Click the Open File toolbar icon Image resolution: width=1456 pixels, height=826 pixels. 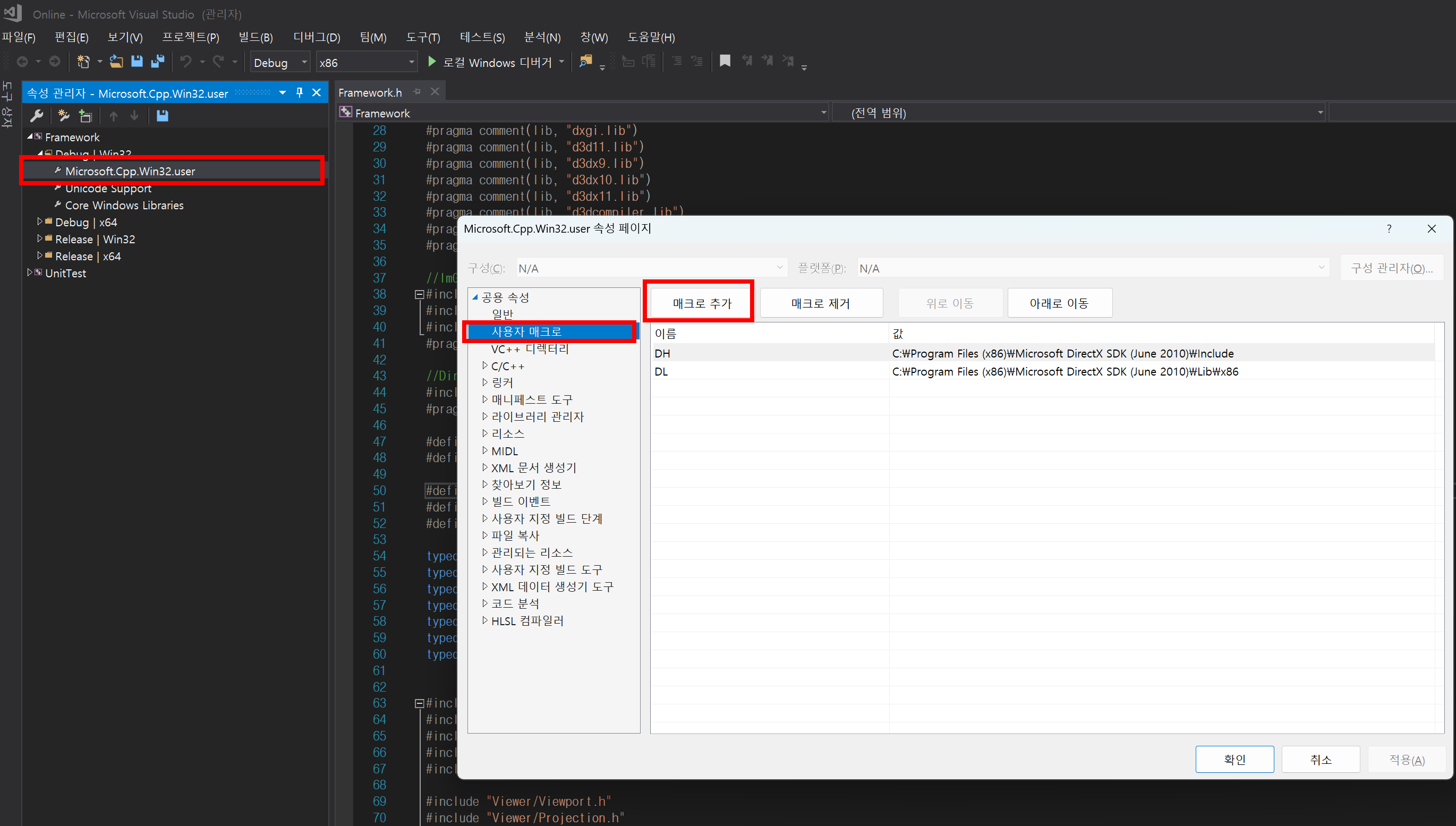[x=116, y=61]
